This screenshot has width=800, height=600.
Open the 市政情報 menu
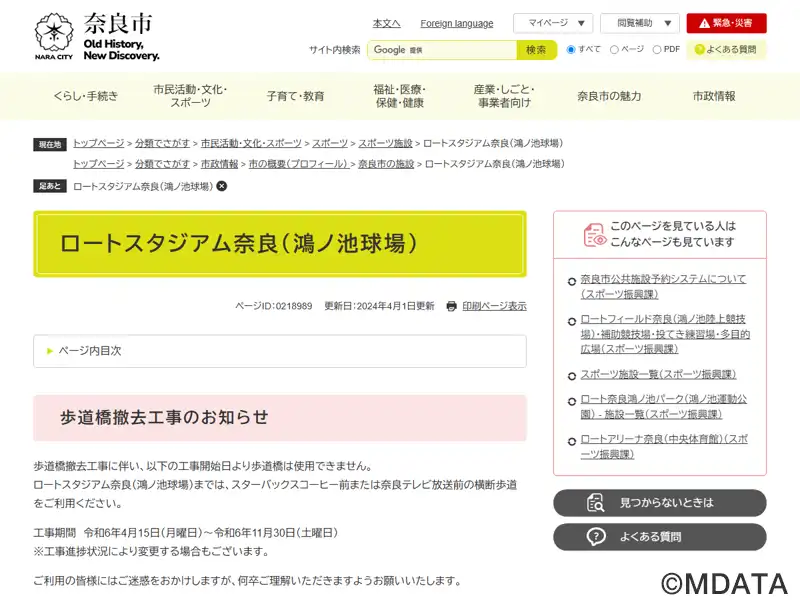coord(714,96)
